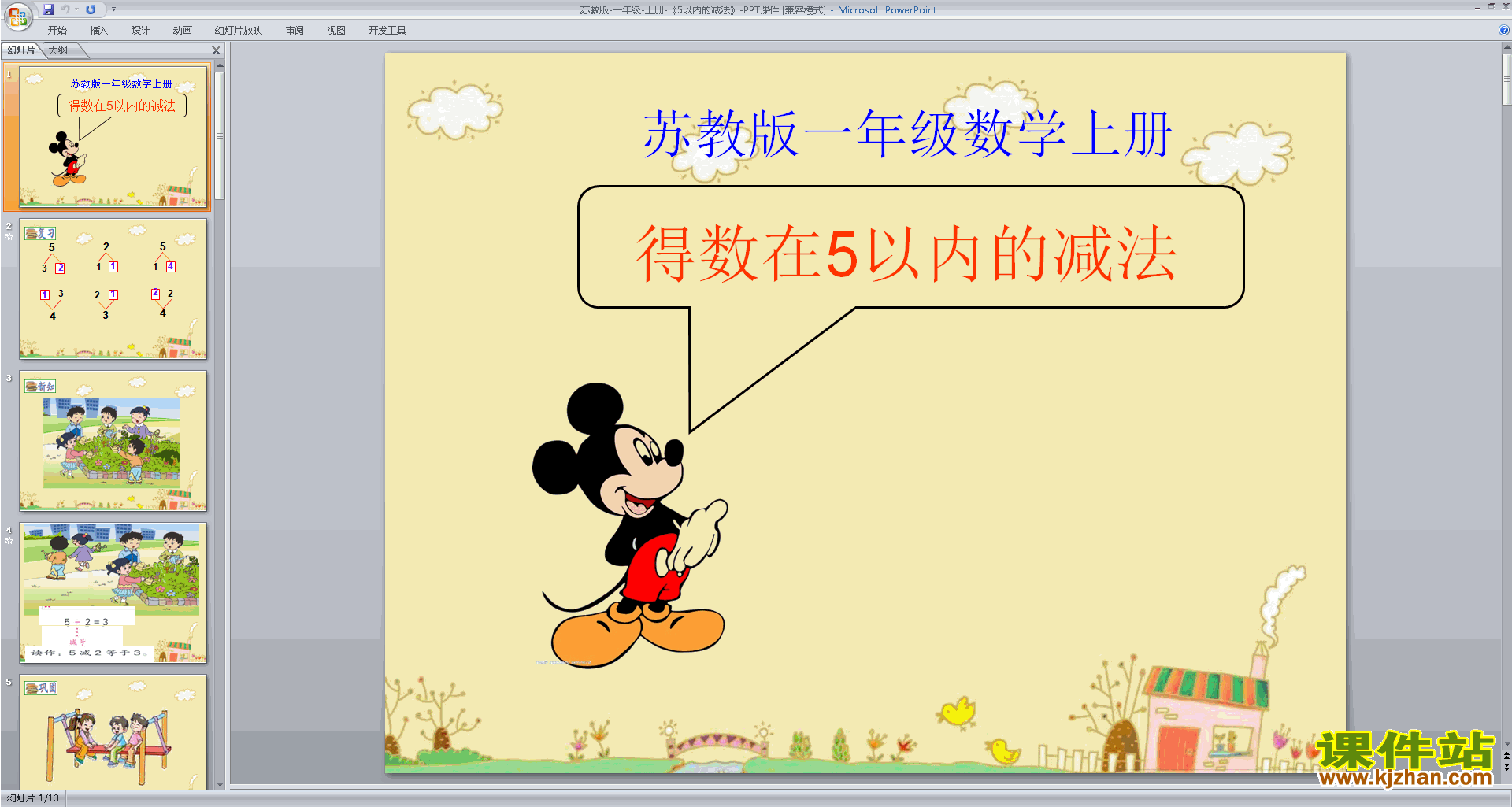This screenshot has width=1512, height=807.
Task: Select the blue title 苏教版一年级数学上册
Action: coord(908,134)
